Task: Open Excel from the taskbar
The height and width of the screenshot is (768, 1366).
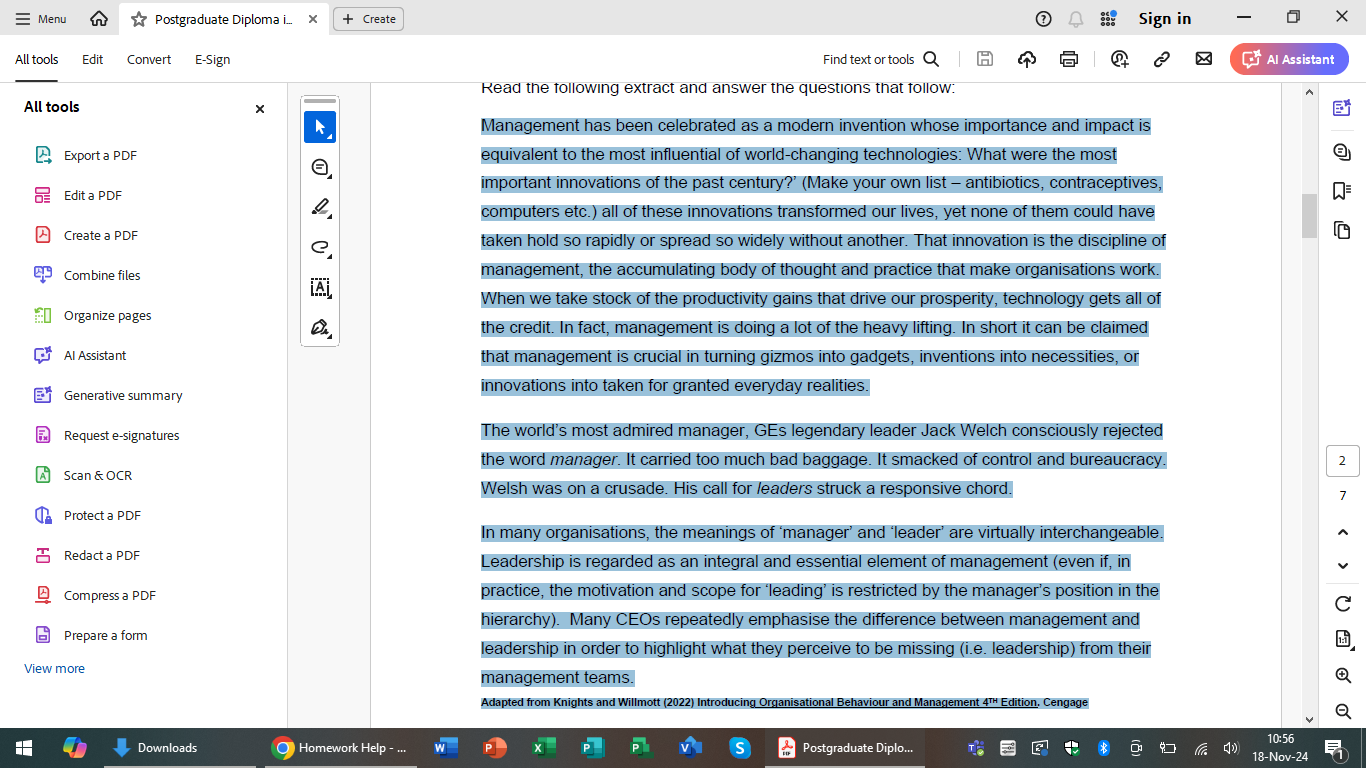Action: coord(544,748)
